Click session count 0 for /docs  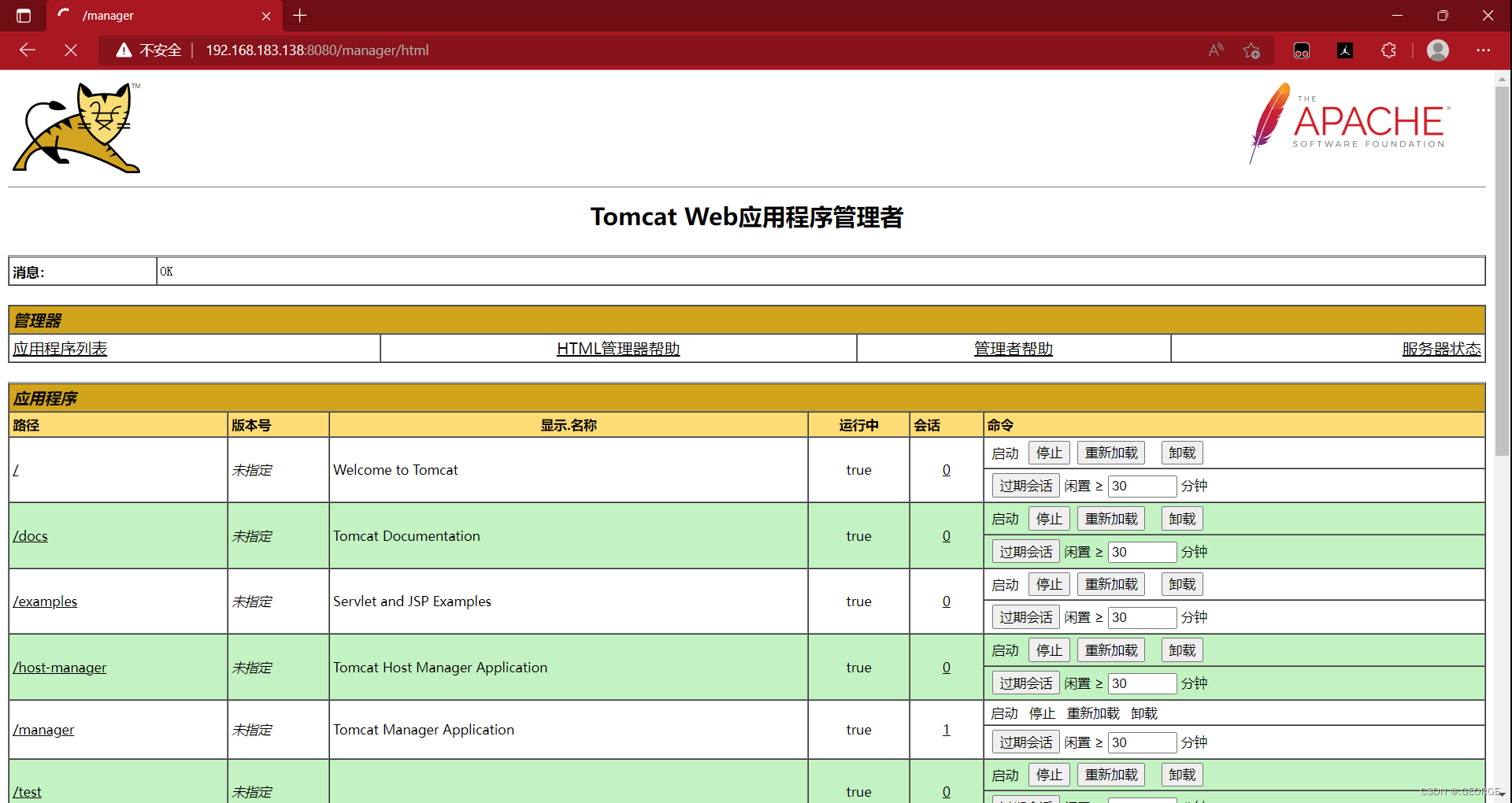(947, 536)
